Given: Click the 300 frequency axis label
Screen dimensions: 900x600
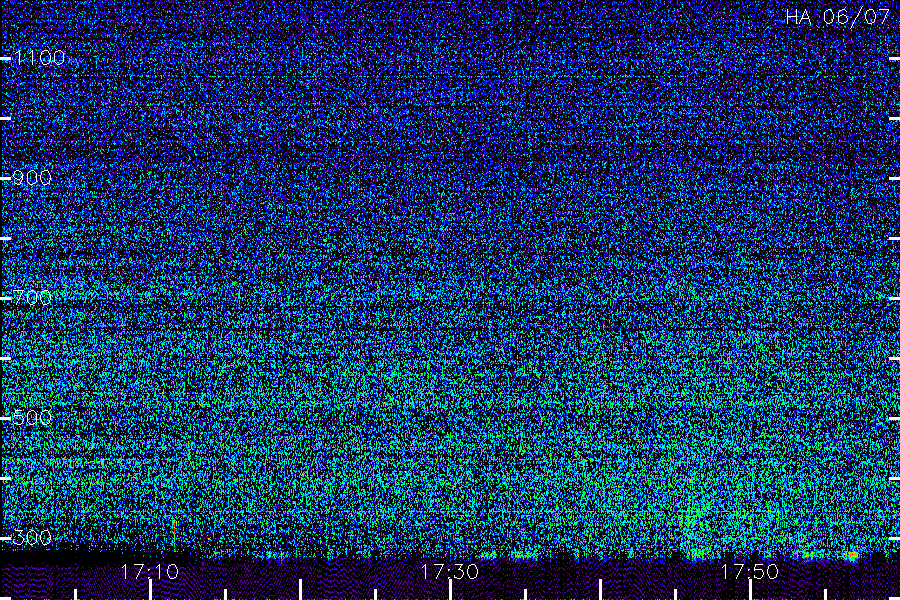Looking at the screenshot, I should (x=32, y=538).
